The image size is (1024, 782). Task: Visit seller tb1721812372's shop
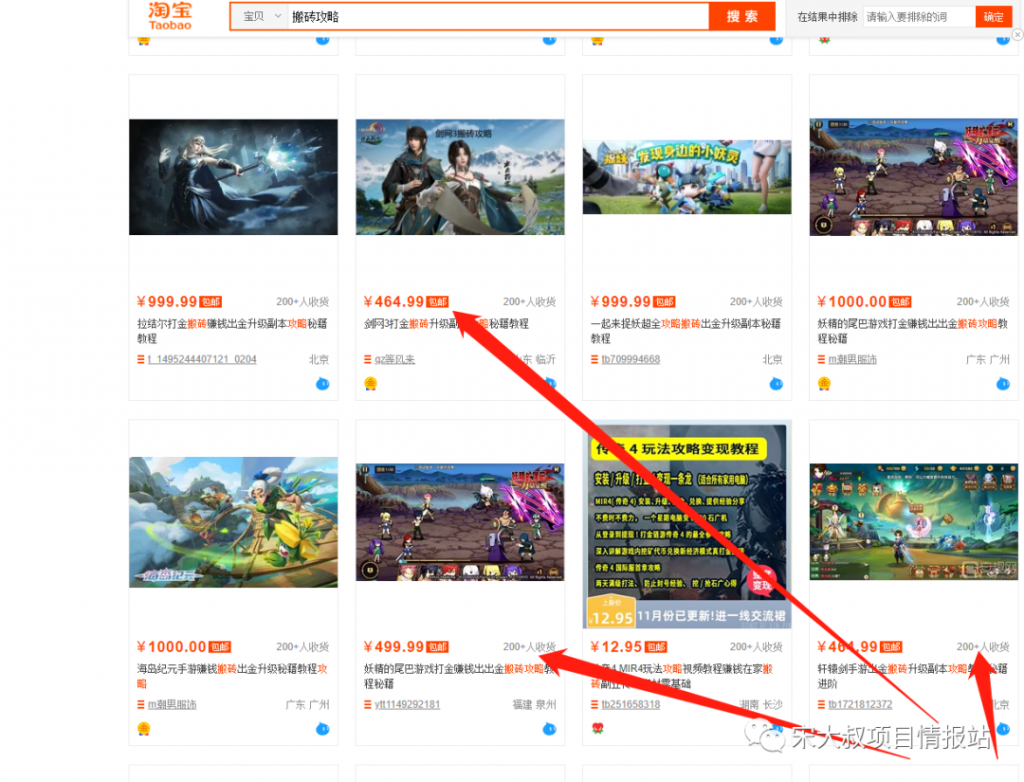pyautogui.click(x=860, y=704)
